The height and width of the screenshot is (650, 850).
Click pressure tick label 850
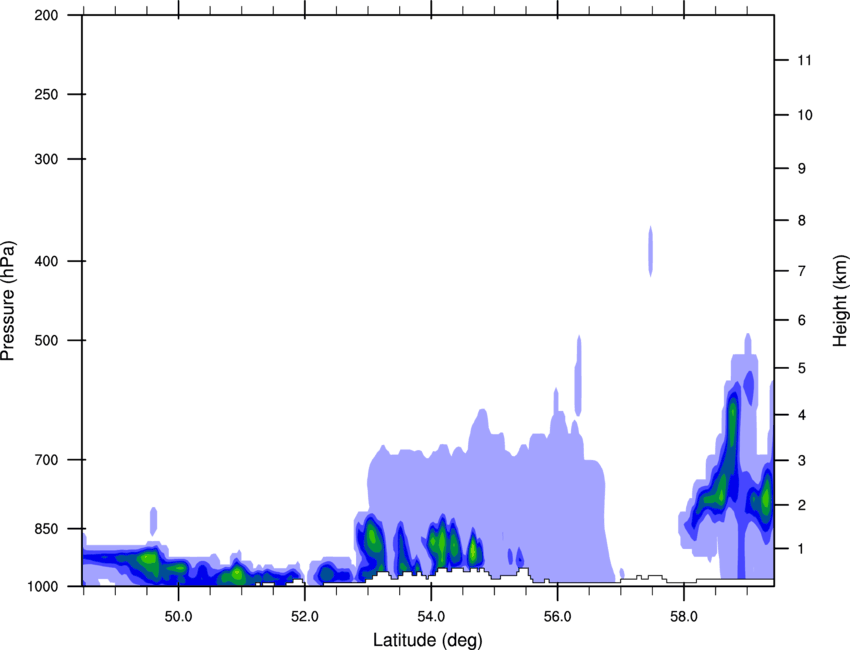point(46,529)
